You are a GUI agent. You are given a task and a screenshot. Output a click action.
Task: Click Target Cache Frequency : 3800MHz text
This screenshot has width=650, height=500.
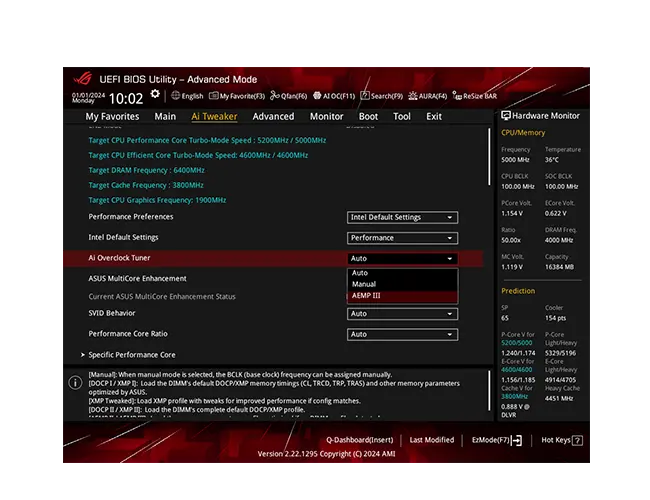coord(146,185)
